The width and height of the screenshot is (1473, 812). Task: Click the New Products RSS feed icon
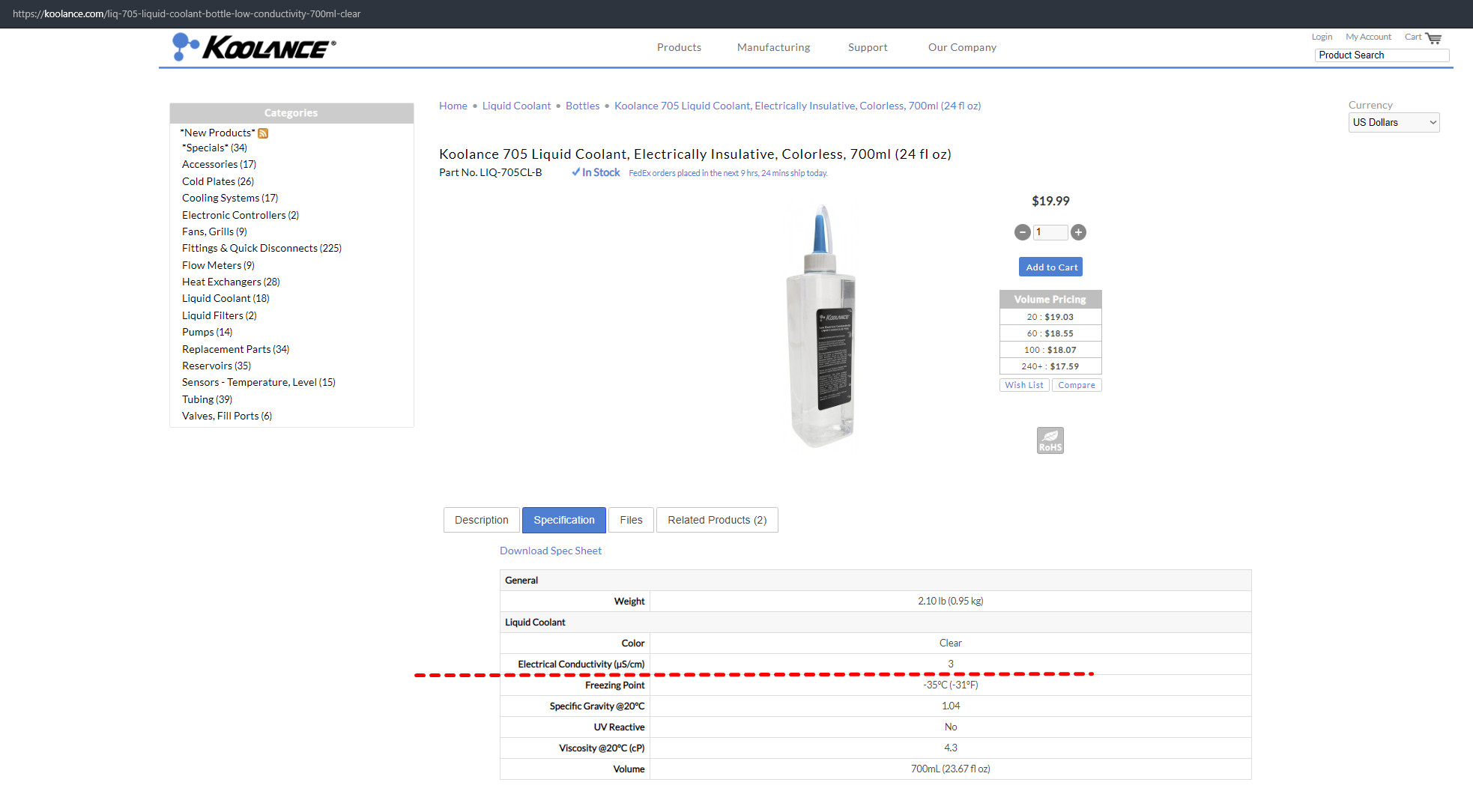pos(263,133)
